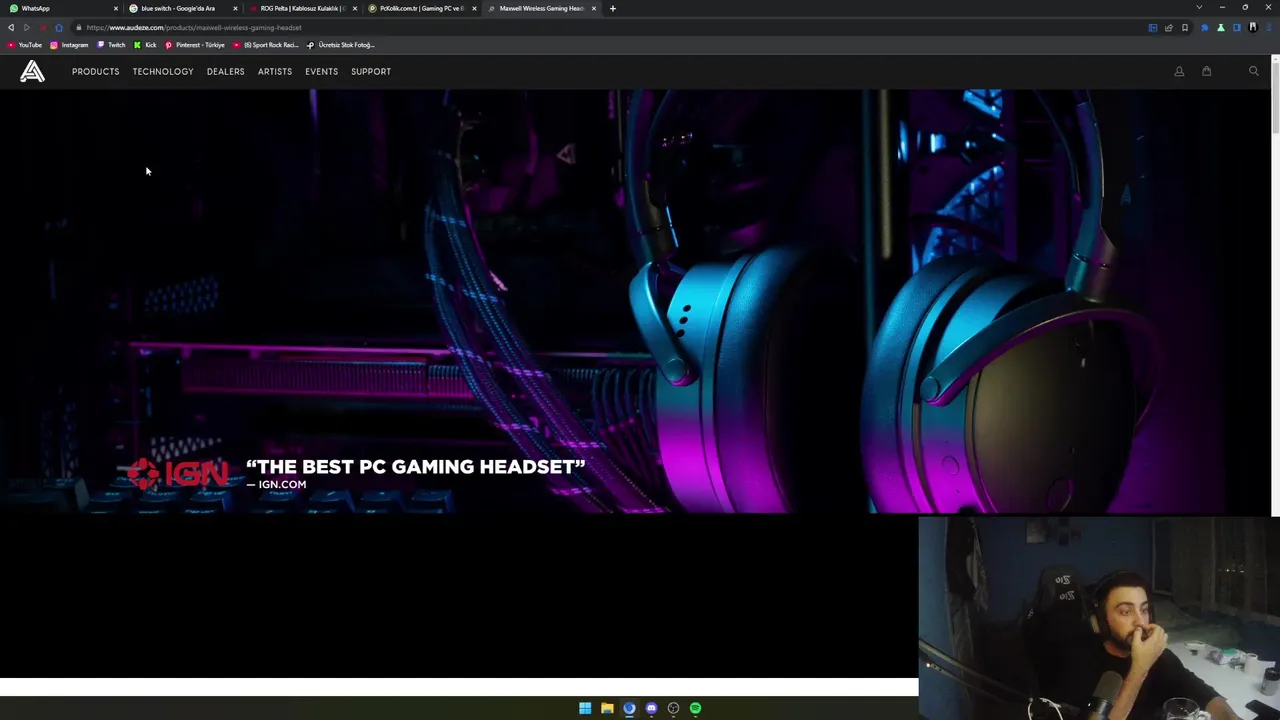This screenshot has width=1280, height=720.
Task: Open Spotify from taskbar
Action: point(695,708)
